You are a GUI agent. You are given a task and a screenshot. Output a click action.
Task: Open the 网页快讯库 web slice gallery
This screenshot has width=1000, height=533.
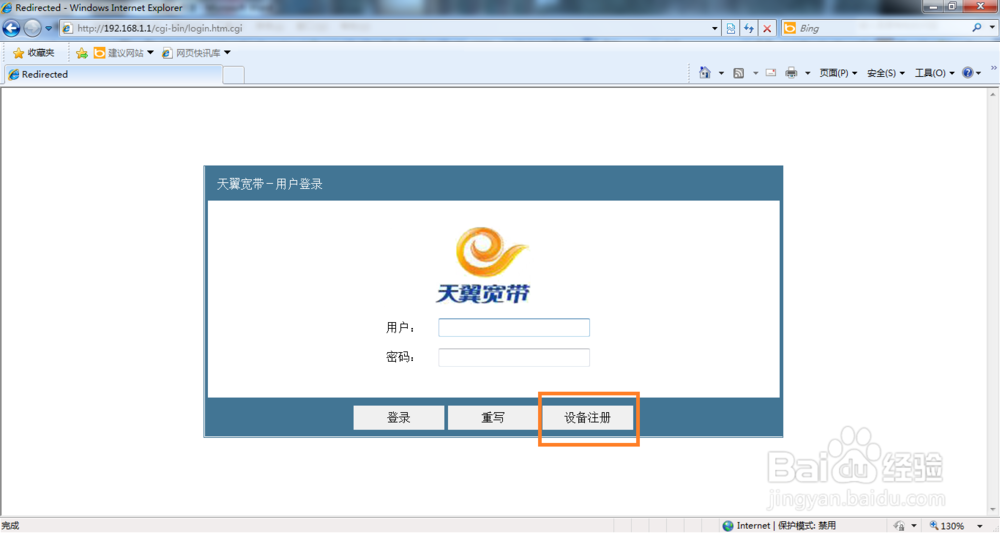(x=196, y=53)
